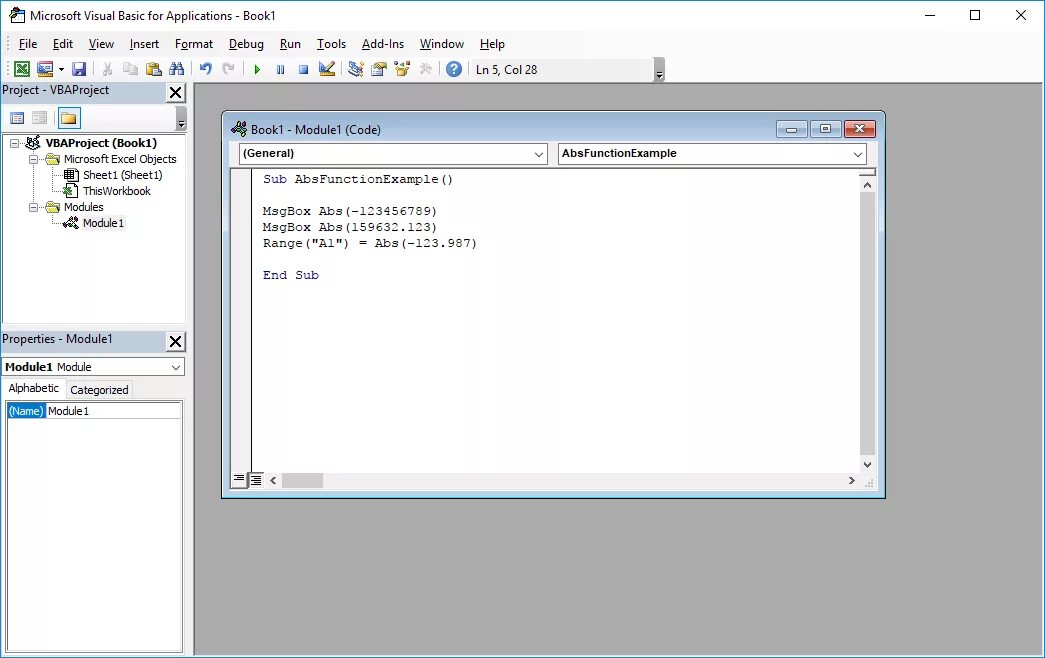Open the Object Browser icon
Viewport: 1045px width, 658px height.
[x=402, y=69]
